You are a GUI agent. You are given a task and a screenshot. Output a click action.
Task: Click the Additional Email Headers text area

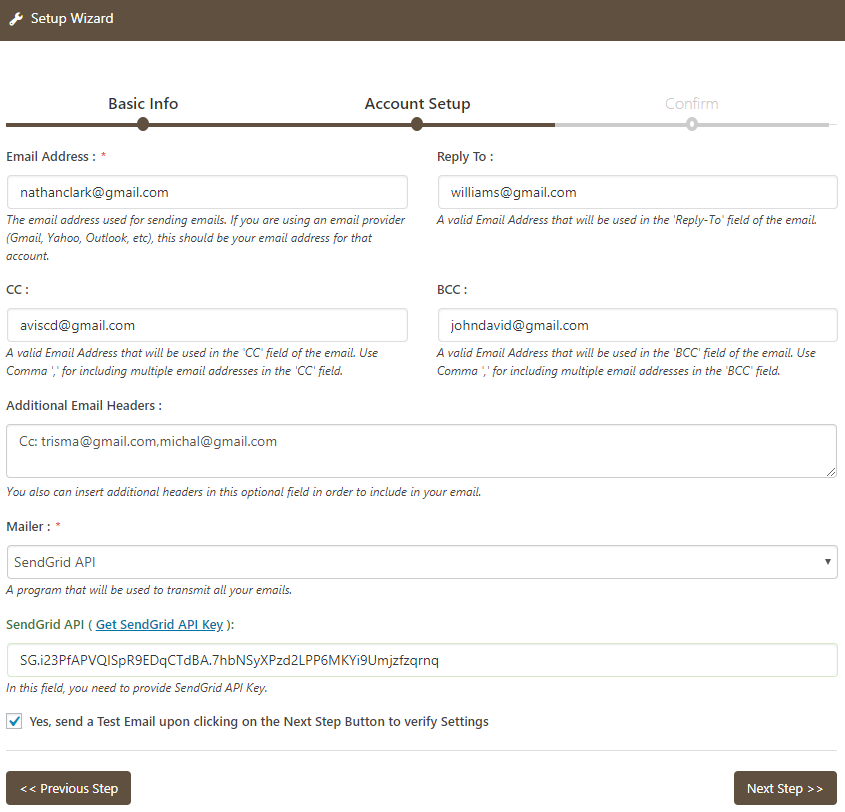(x=420, y=450)
